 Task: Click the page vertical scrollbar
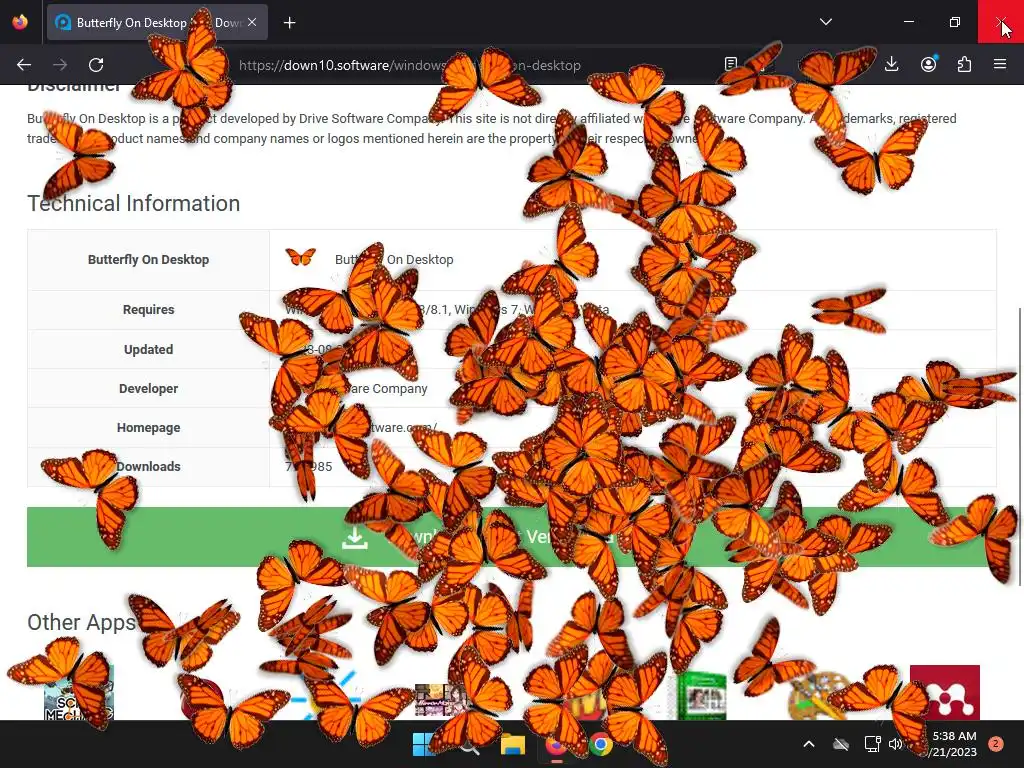[x=1019, y=446]
